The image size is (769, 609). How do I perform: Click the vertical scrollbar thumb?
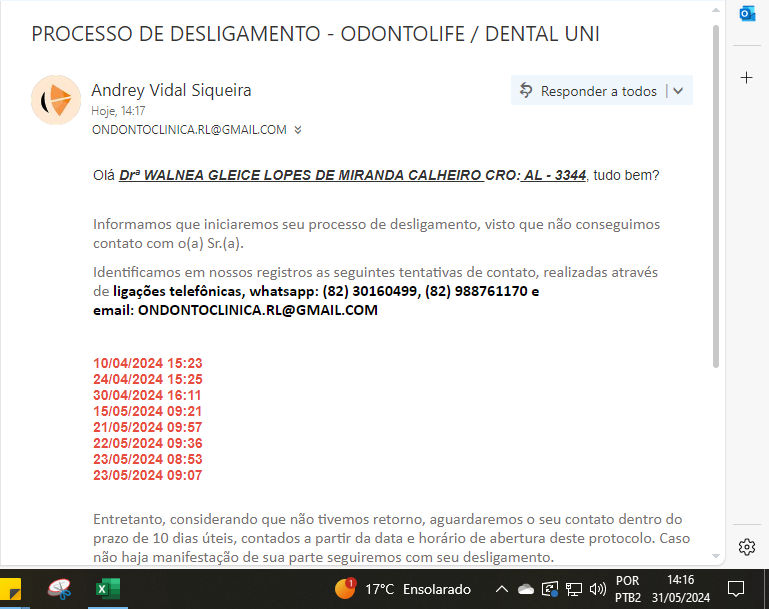coord(716,196)
